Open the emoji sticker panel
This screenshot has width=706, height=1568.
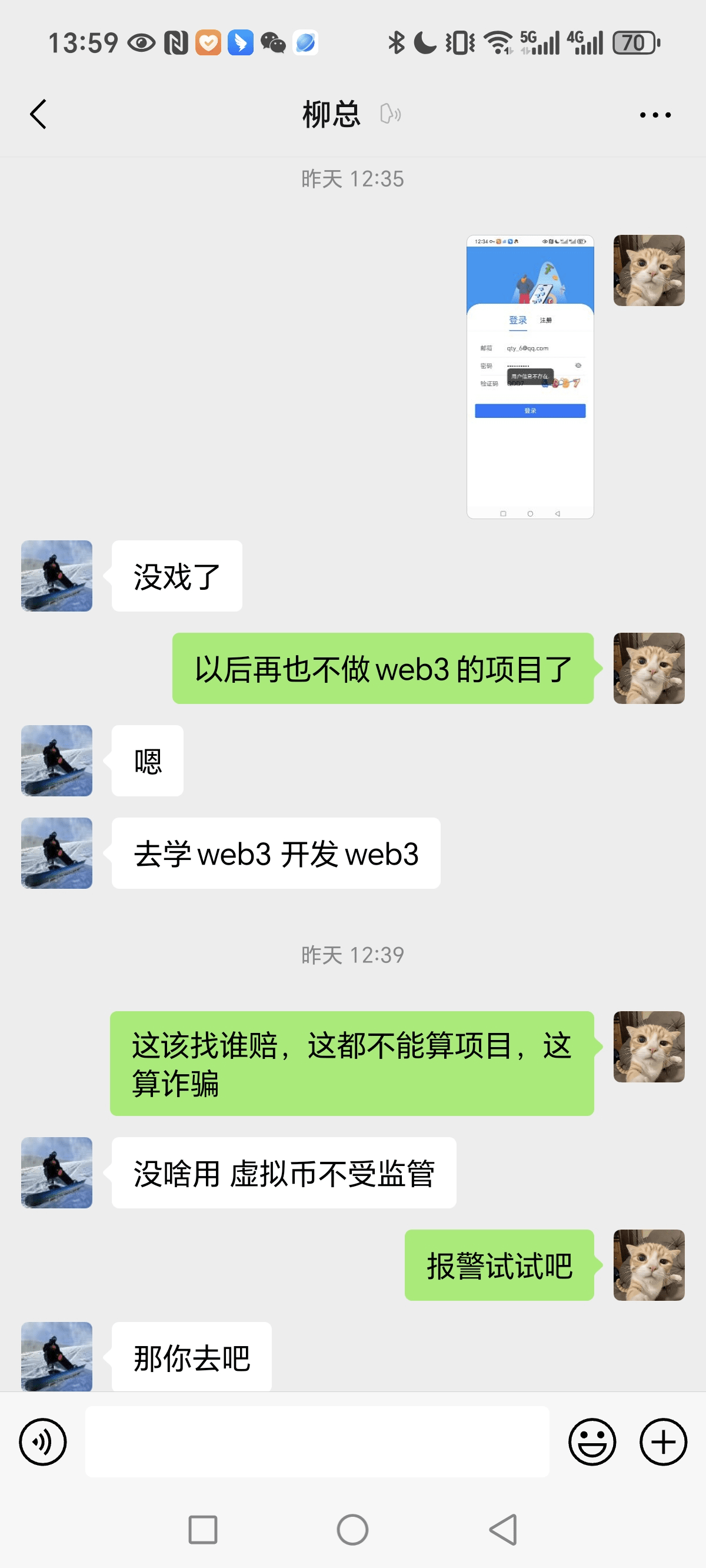(592, 1441)
